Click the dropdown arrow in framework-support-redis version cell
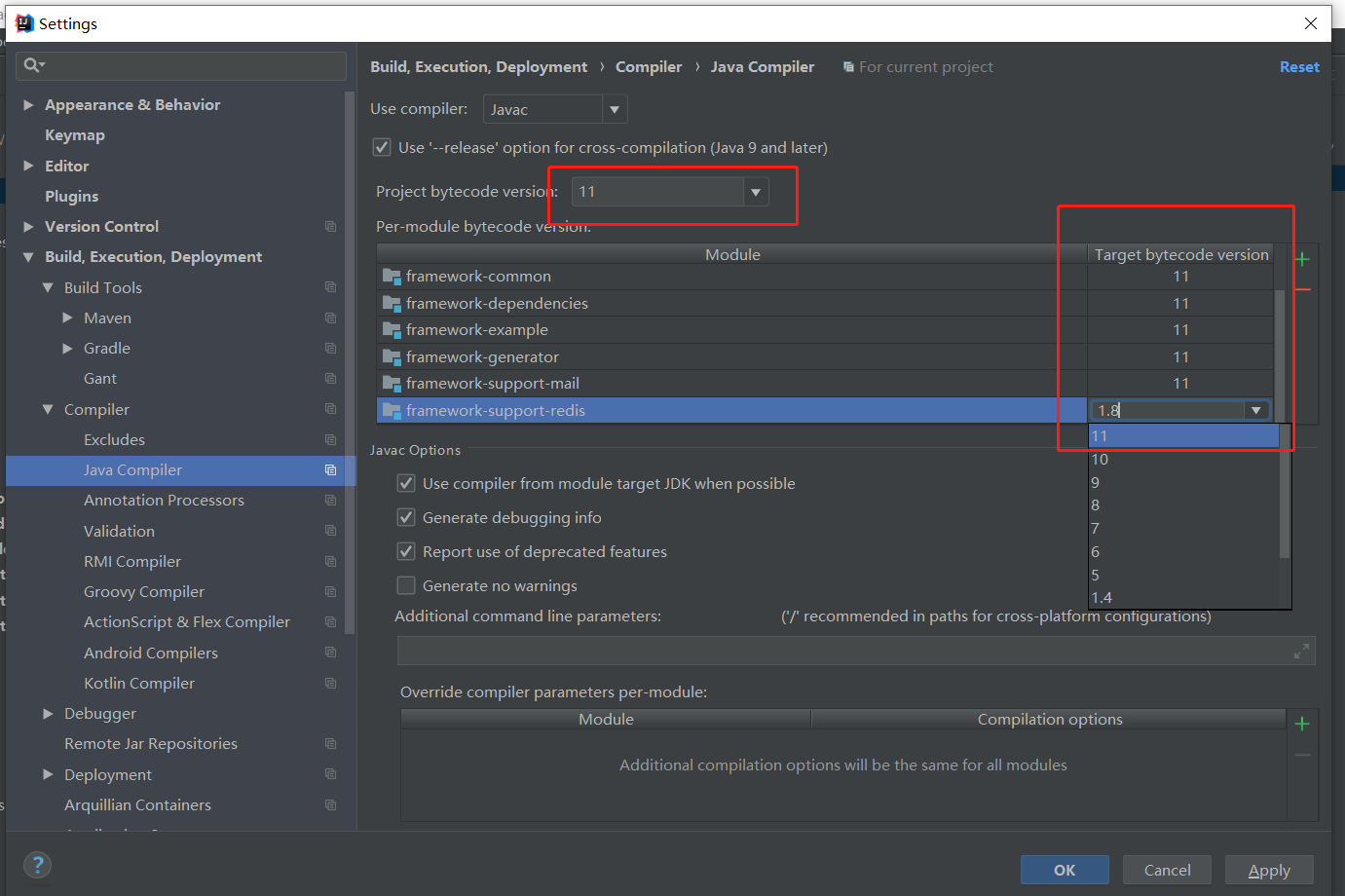Screen dimensions: 1345x896 tap(1256, 410)
